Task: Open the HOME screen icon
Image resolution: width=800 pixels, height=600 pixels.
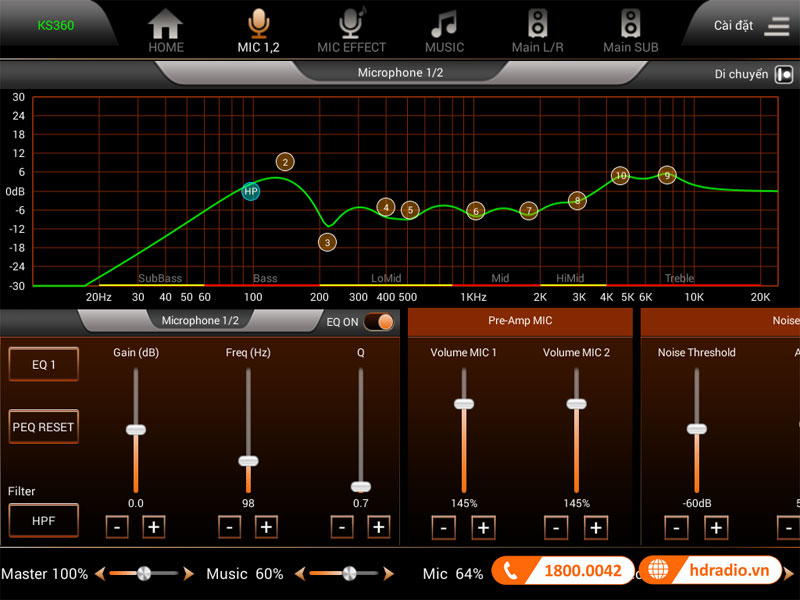Action: click(166, 24)
